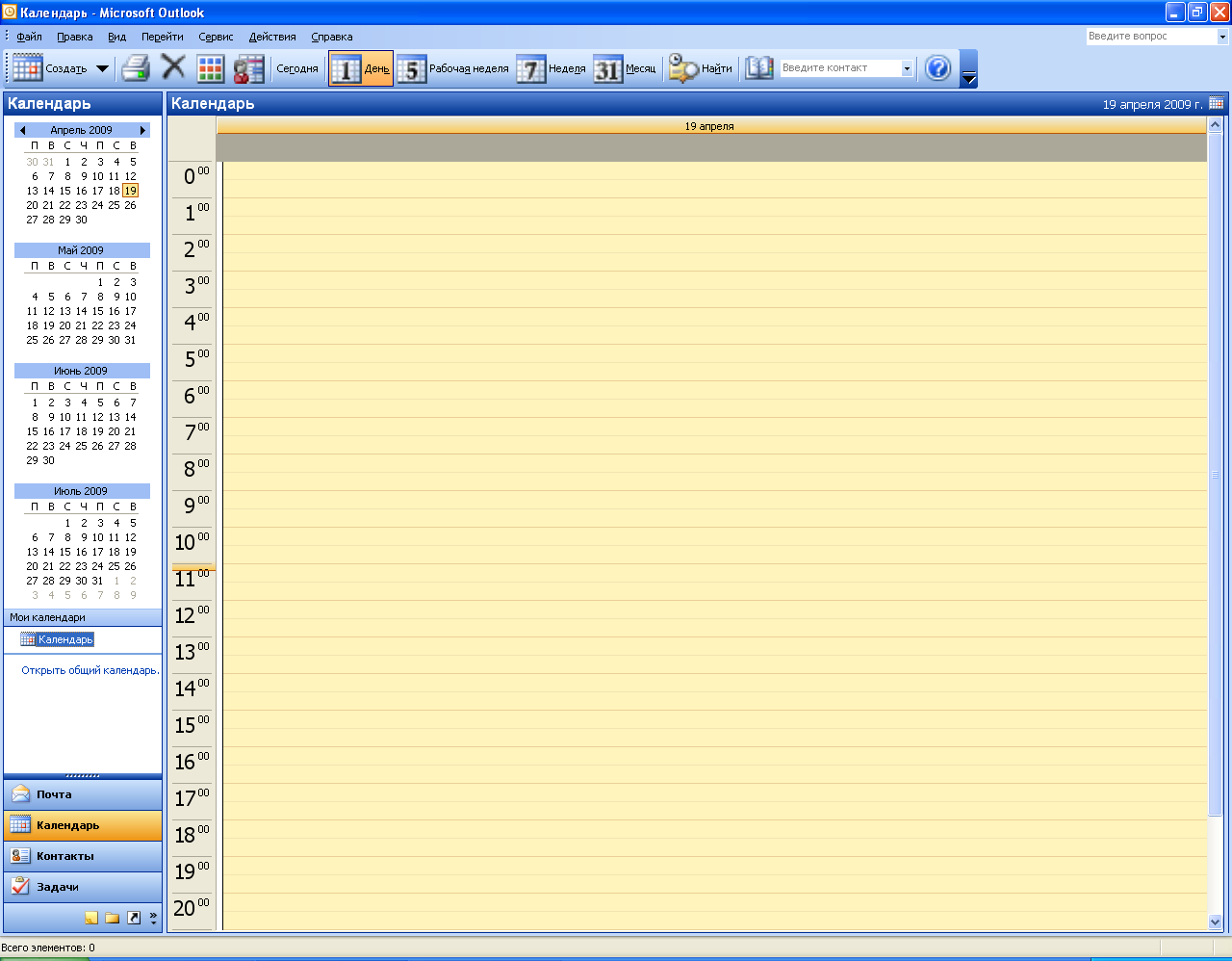Viewport: 1232px width, 961px height.
Task: Click calendar icon beside 19 апреля 2009 г.
Action: point(1217,103)
